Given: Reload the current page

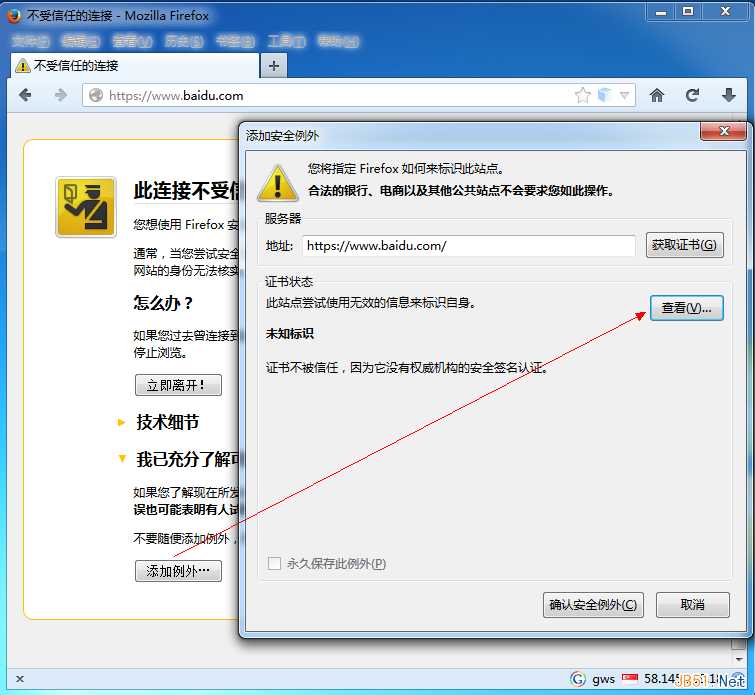Looking at the screenshot, I should click(692, 95).
